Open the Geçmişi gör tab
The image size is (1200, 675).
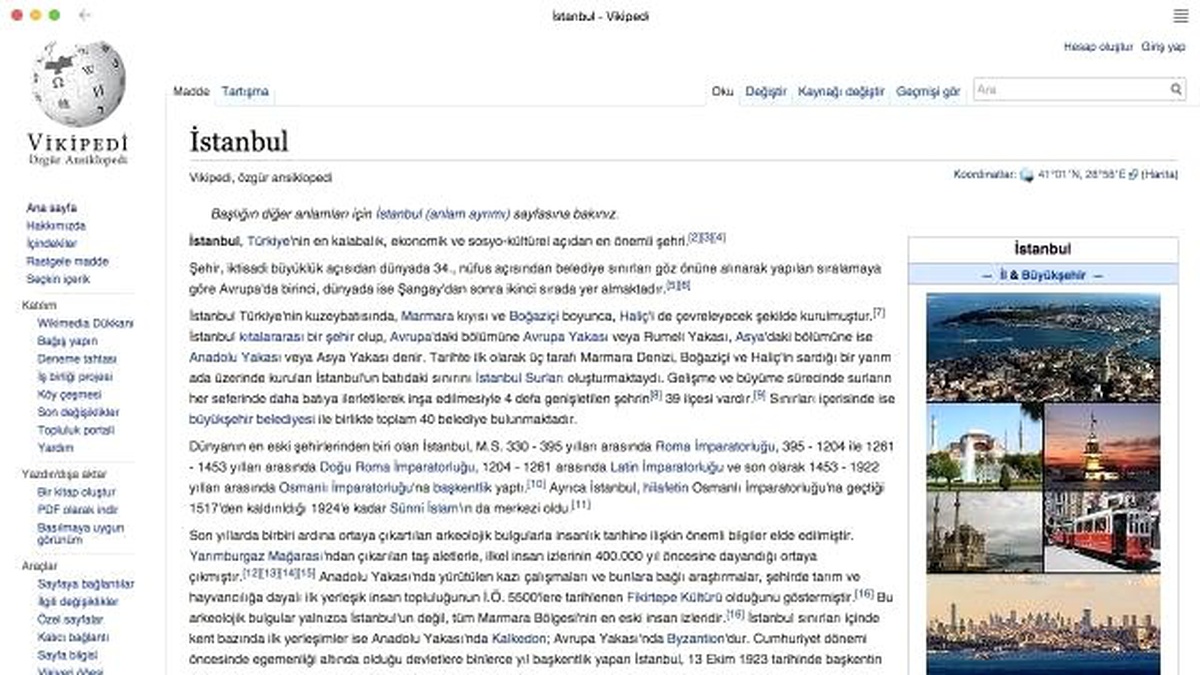(928, 91)
